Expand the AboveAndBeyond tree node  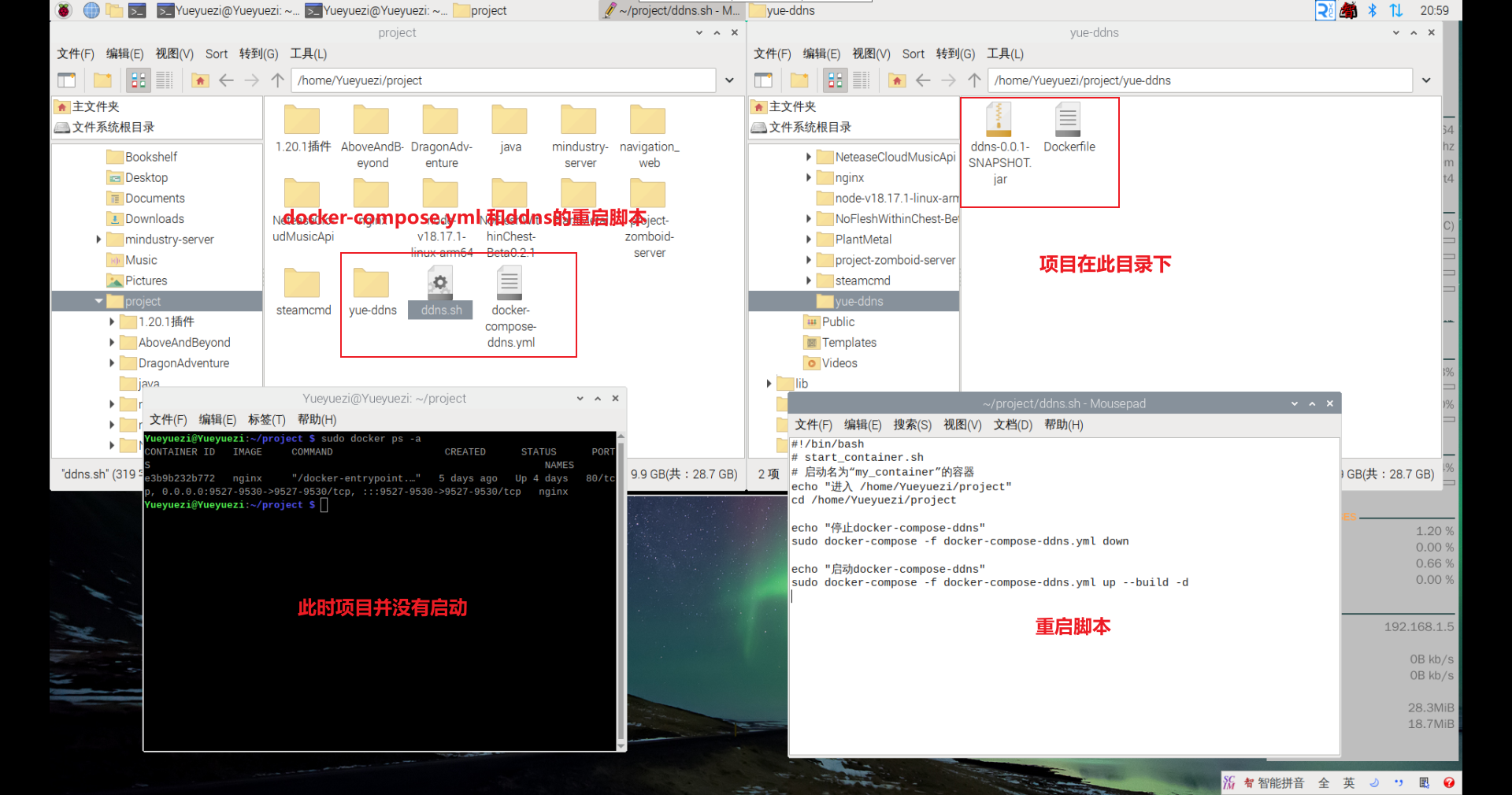coord(112,343)
